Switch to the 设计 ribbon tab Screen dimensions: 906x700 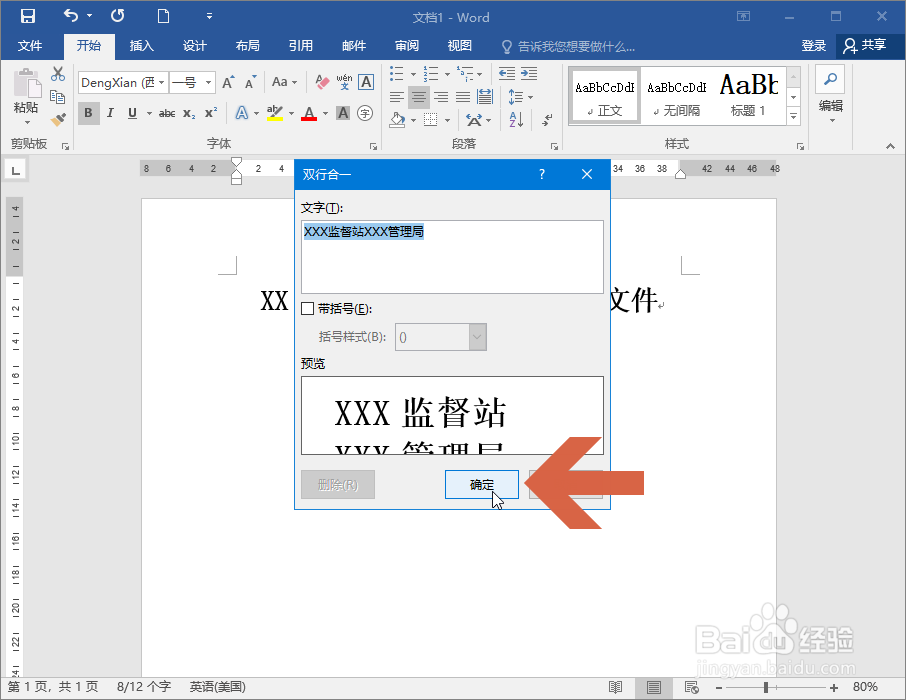194,46
